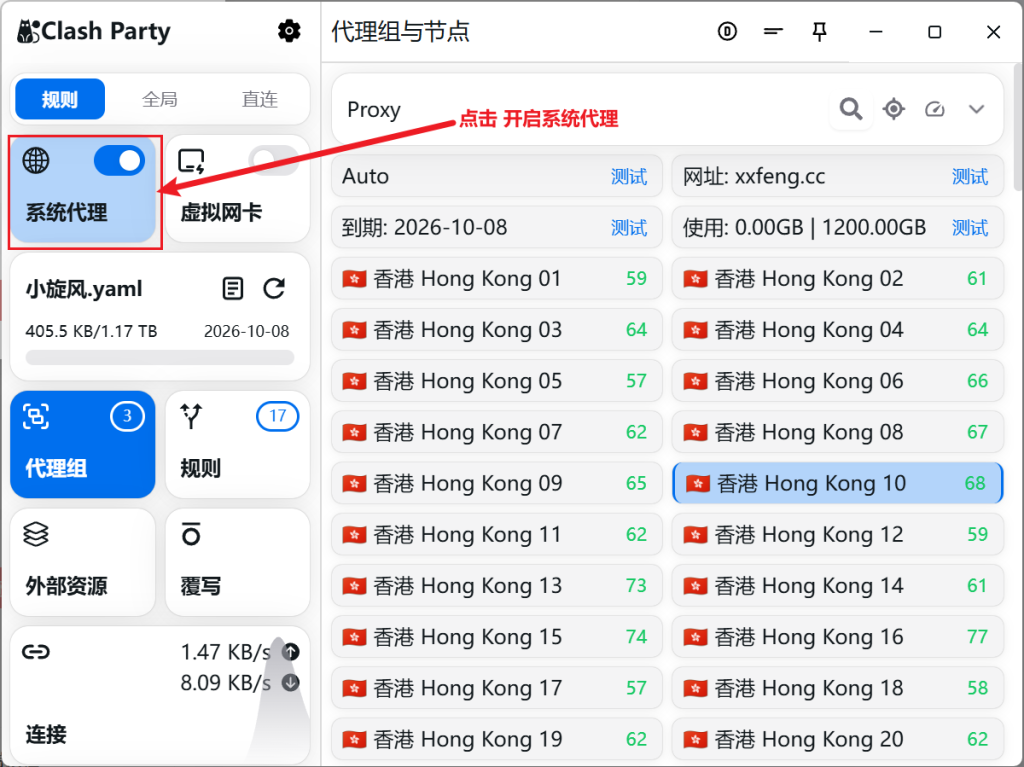Click refresh icon for 小旋风.yaml profile
1024x767 pixels.
pyautogui.click(x=274, y=289)
